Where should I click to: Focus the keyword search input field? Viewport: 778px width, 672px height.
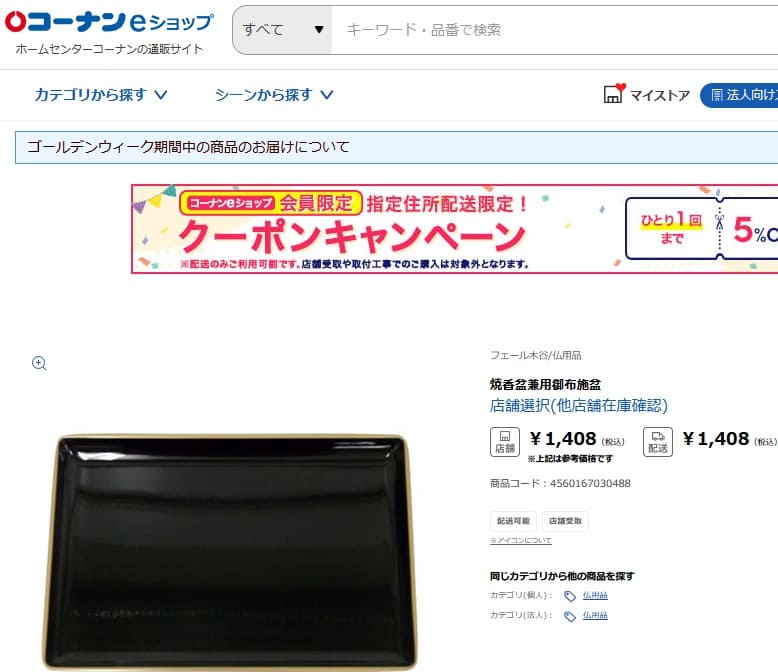(x=555, y=30)
